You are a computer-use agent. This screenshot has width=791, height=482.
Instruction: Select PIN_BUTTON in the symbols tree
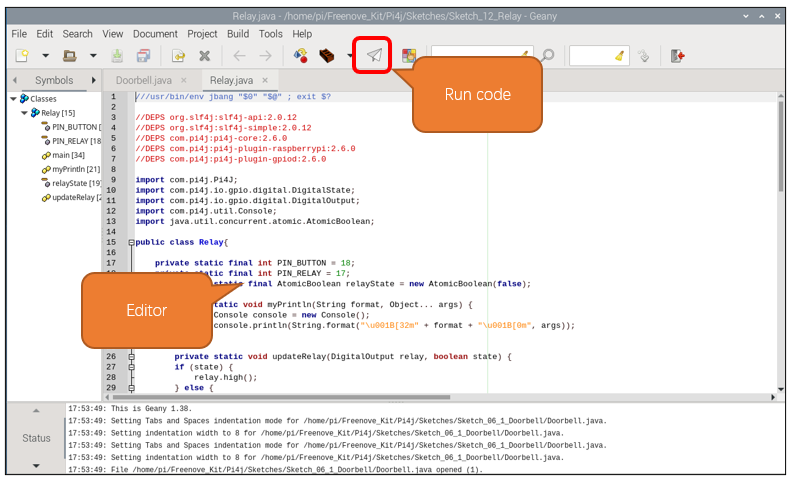(x=76, y=127)
